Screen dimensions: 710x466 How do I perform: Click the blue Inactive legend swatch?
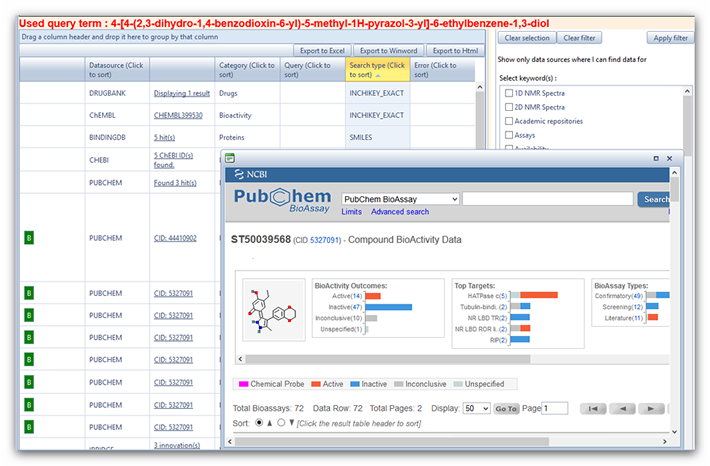(x=355, y=384)
